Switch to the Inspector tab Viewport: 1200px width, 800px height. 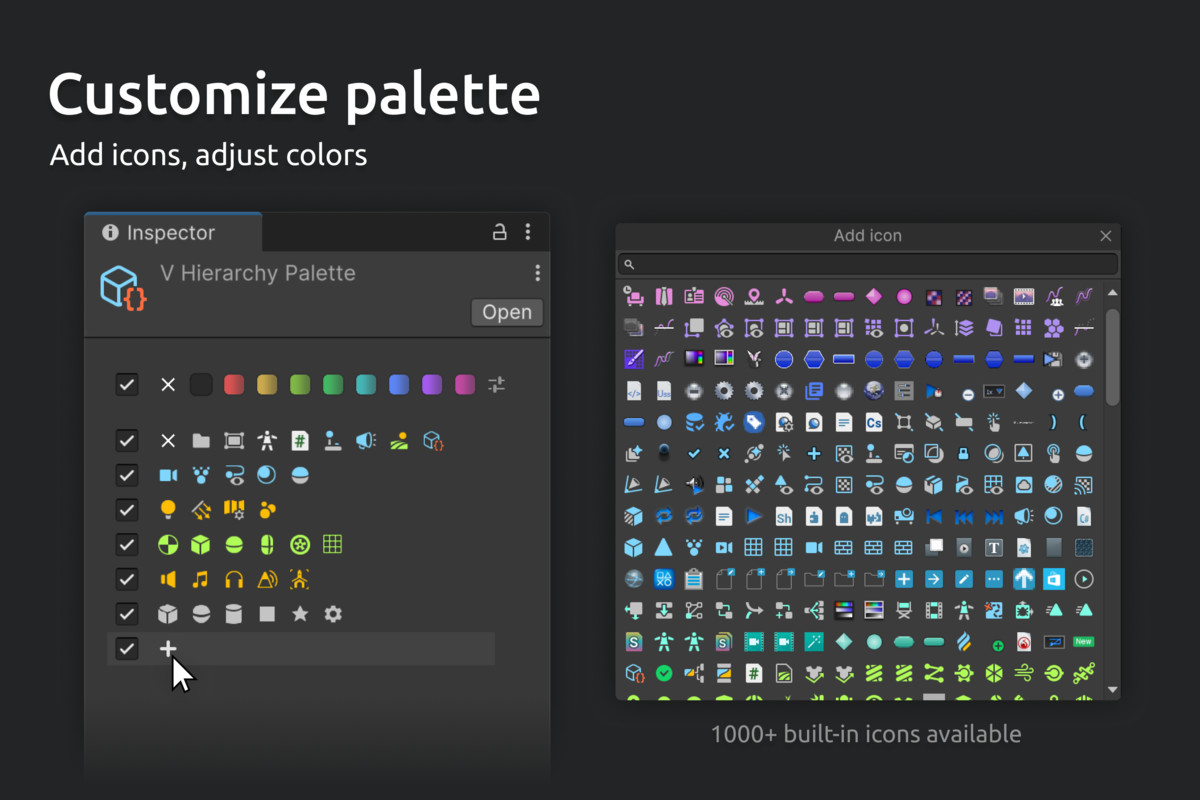pos(172,233)
